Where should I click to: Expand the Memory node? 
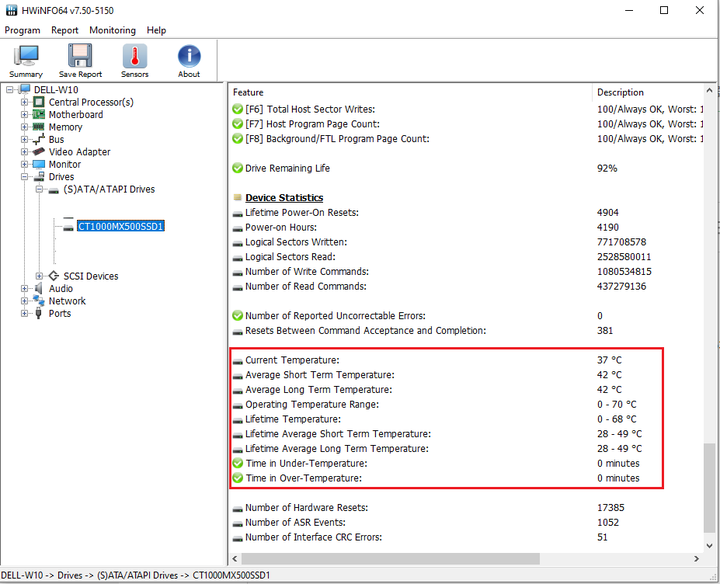pos(24,127)
